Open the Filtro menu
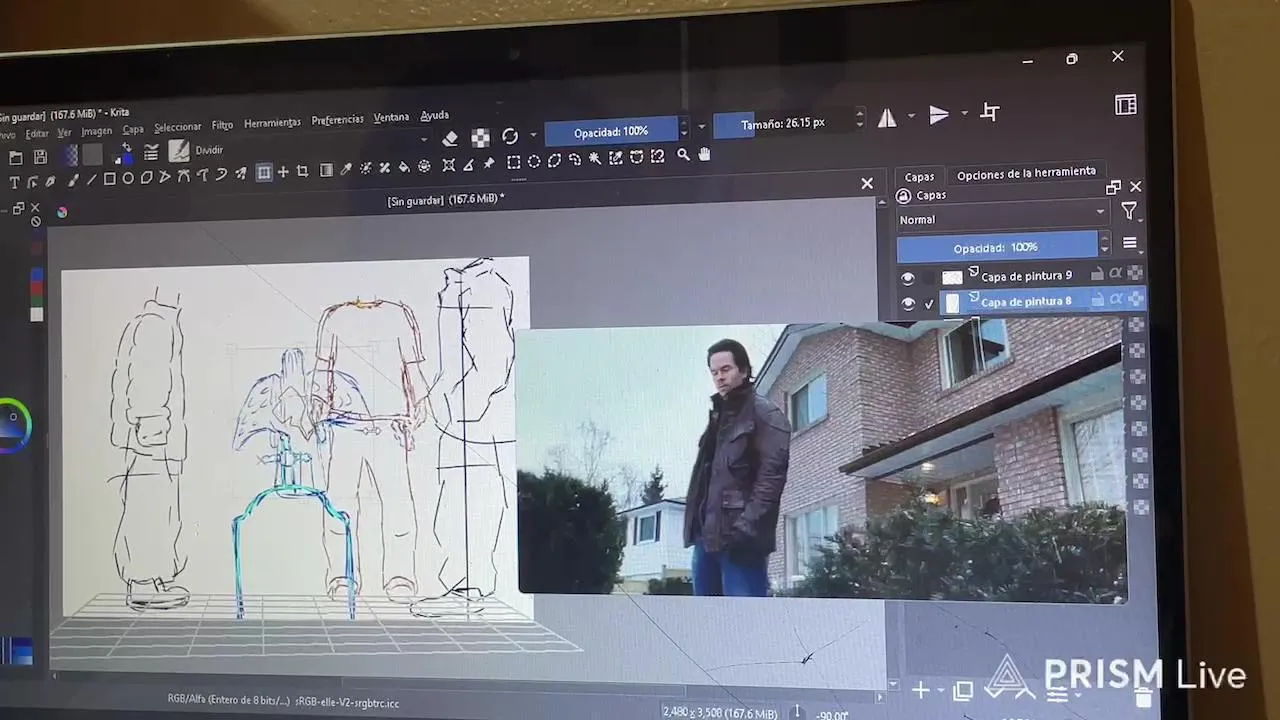Image resolution: width=1280 pixels, height=720 pixels. click(222, 125)
